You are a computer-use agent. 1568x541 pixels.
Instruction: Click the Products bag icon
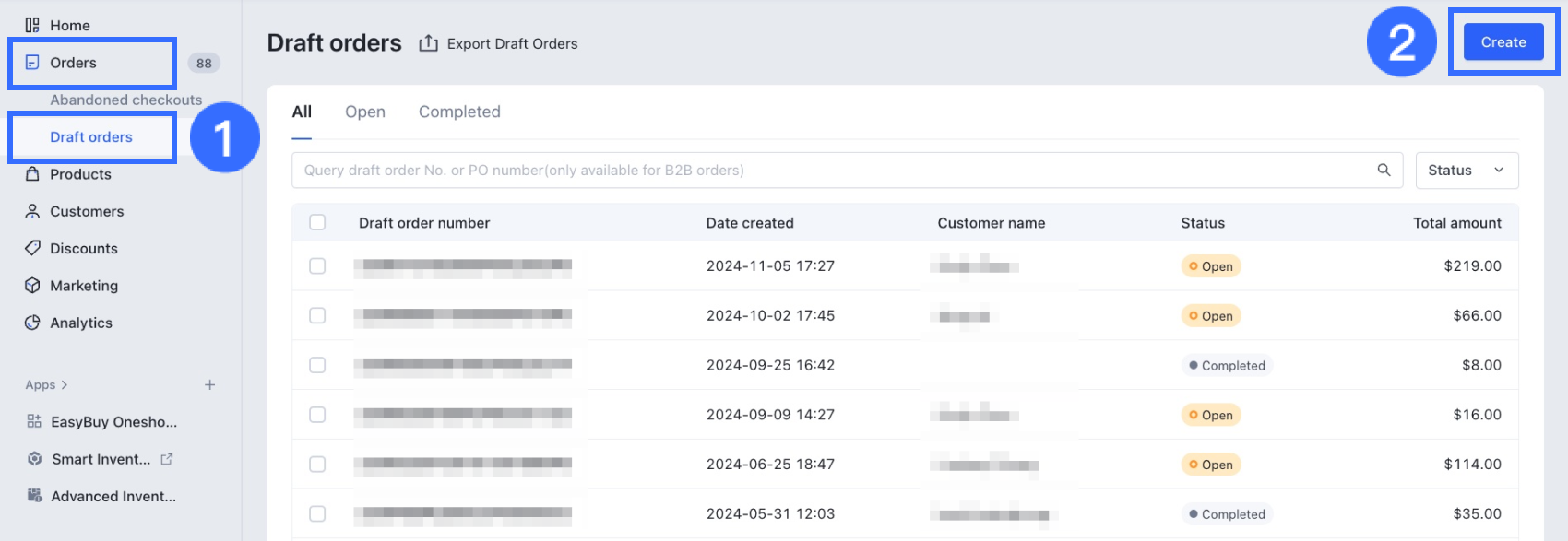[32, 174]
